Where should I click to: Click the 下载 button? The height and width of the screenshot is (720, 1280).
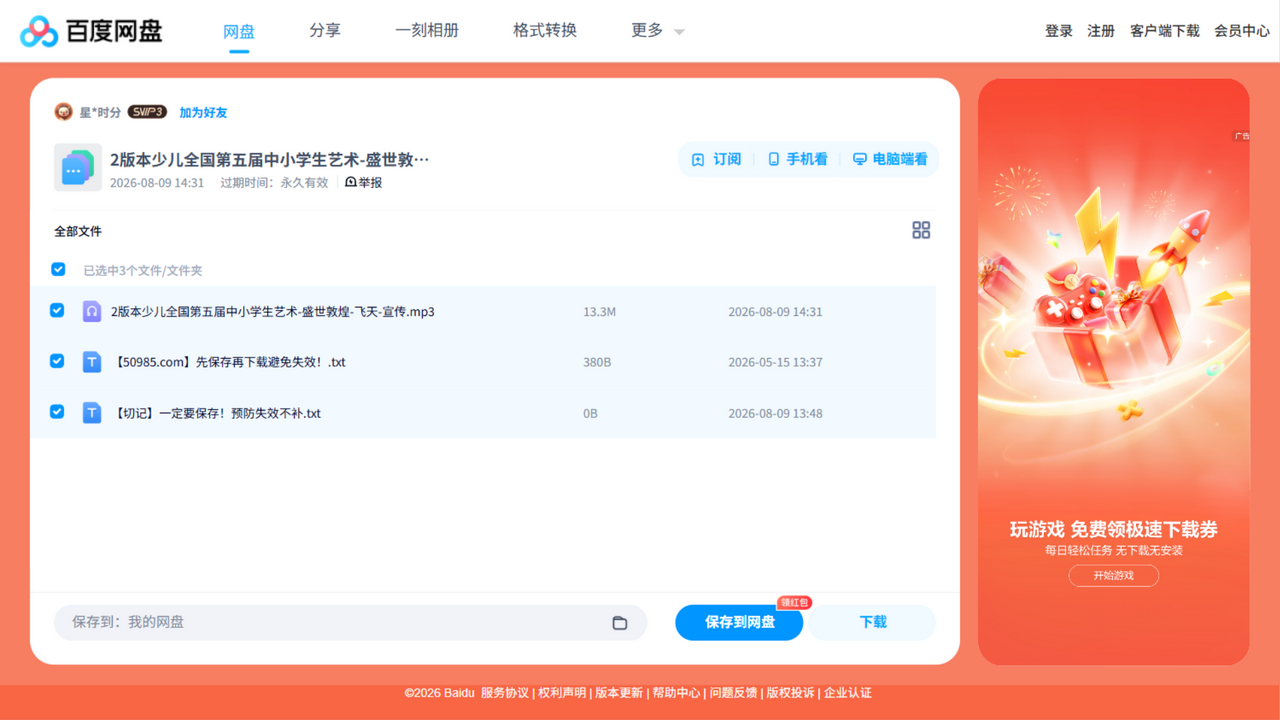pyautogui.click(x=873, y=622)
